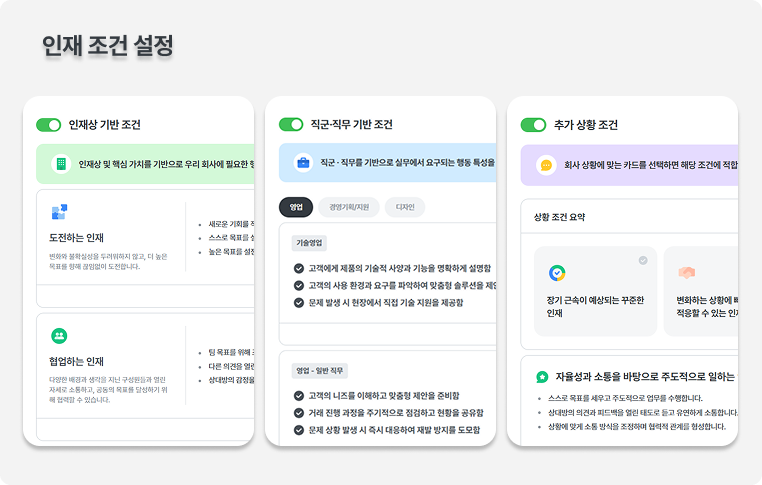Image resolution: width=762 pixels, height=485 pixels.
Task: Select the 영업 - 일반 직무 tag label
Action: point(320,371)
